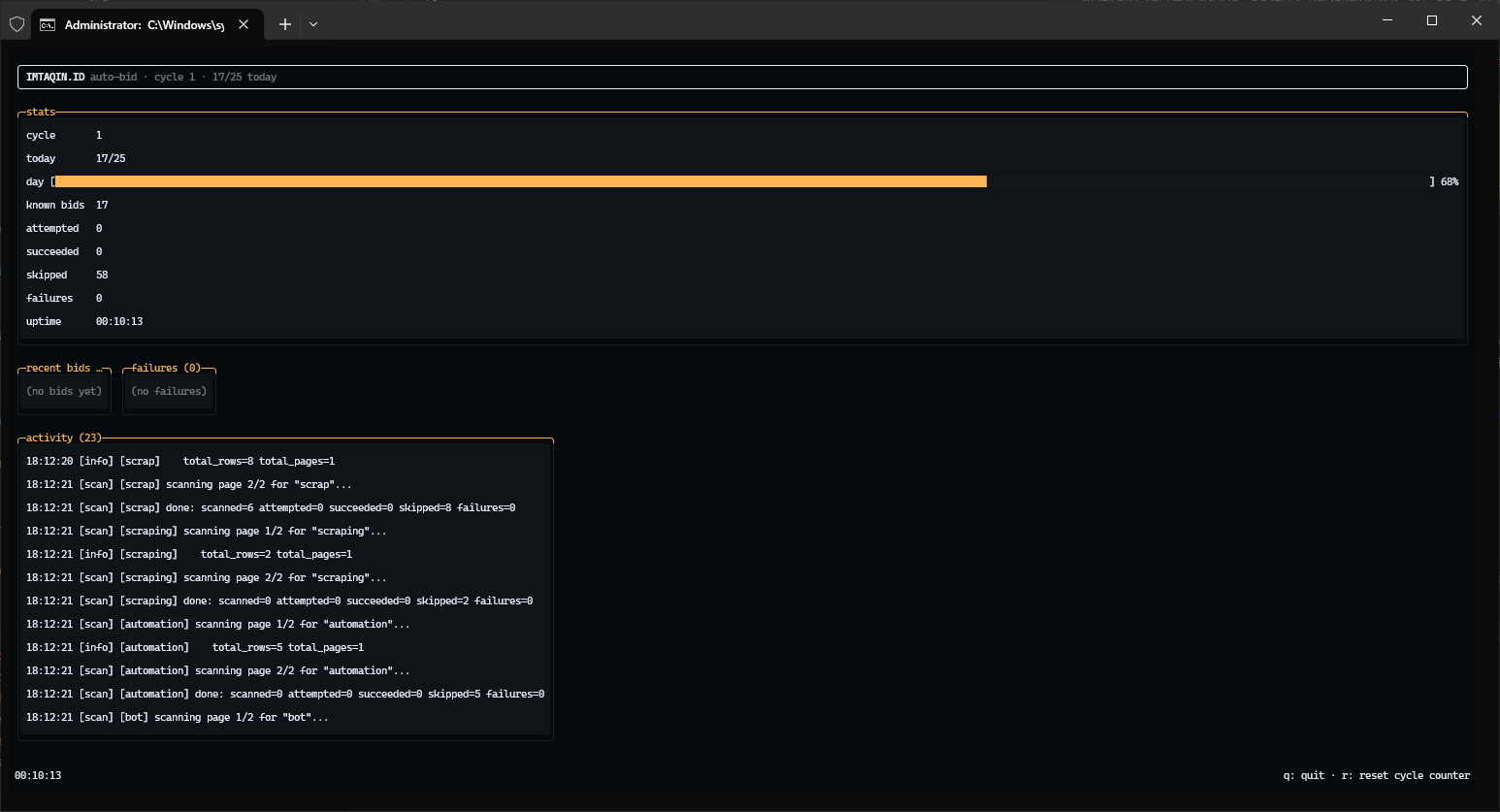
Task: Click log line scanning page 1/2 for "automation"
Action: 218,624
